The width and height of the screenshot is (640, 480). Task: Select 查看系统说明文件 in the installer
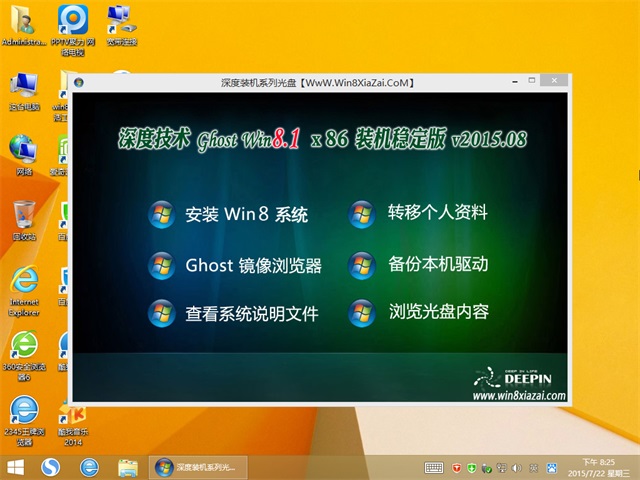[251, 314]
